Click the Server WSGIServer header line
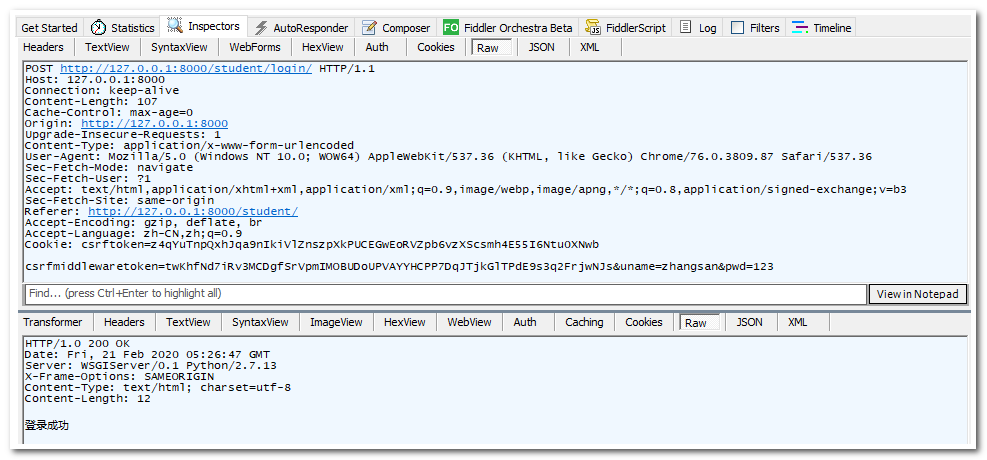 pyautogui.click(x=150, y=366)
